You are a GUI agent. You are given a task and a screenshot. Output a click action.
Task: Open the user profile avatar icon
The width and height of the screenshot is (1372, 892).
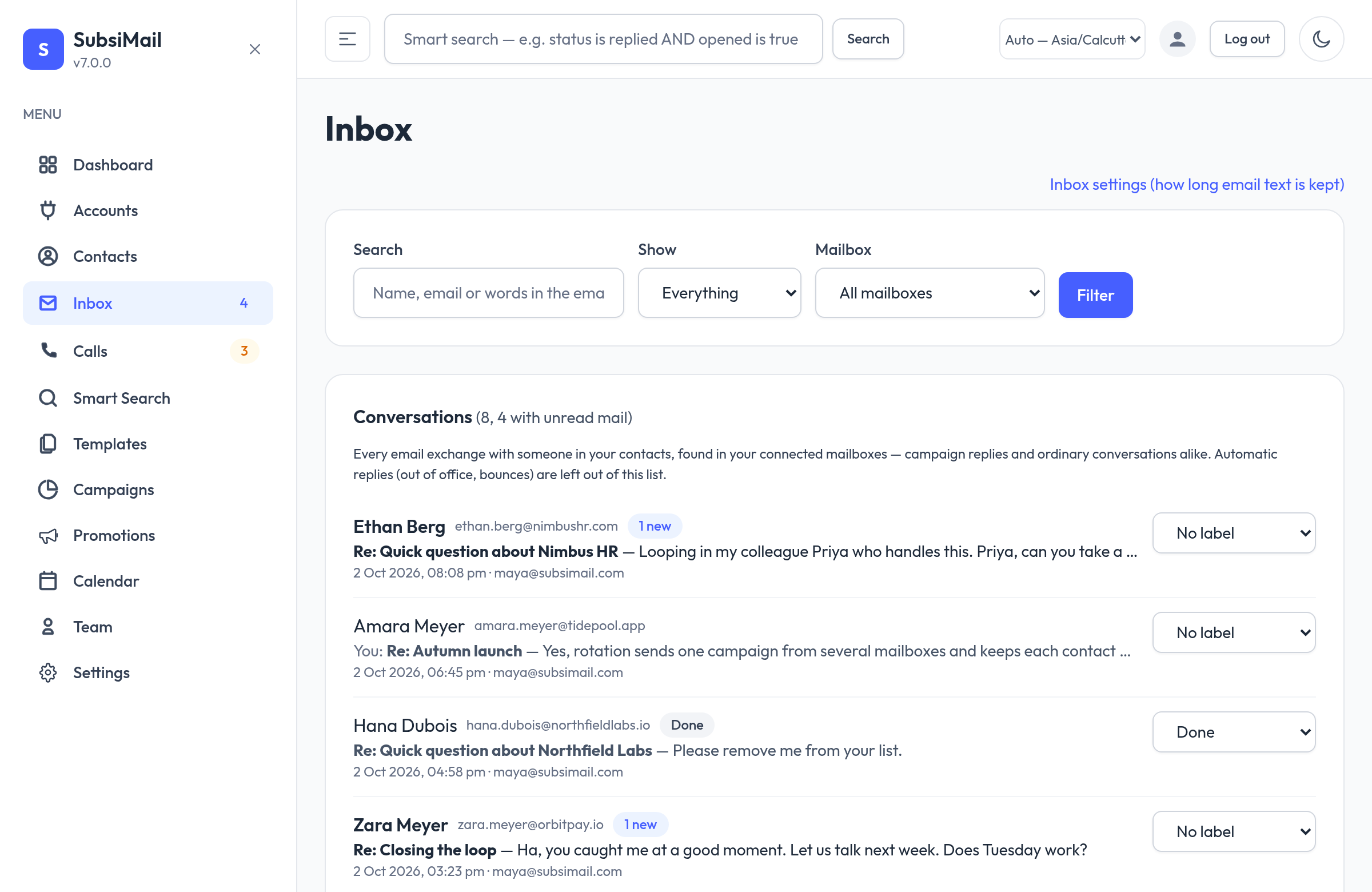[x=1177, y=39]
